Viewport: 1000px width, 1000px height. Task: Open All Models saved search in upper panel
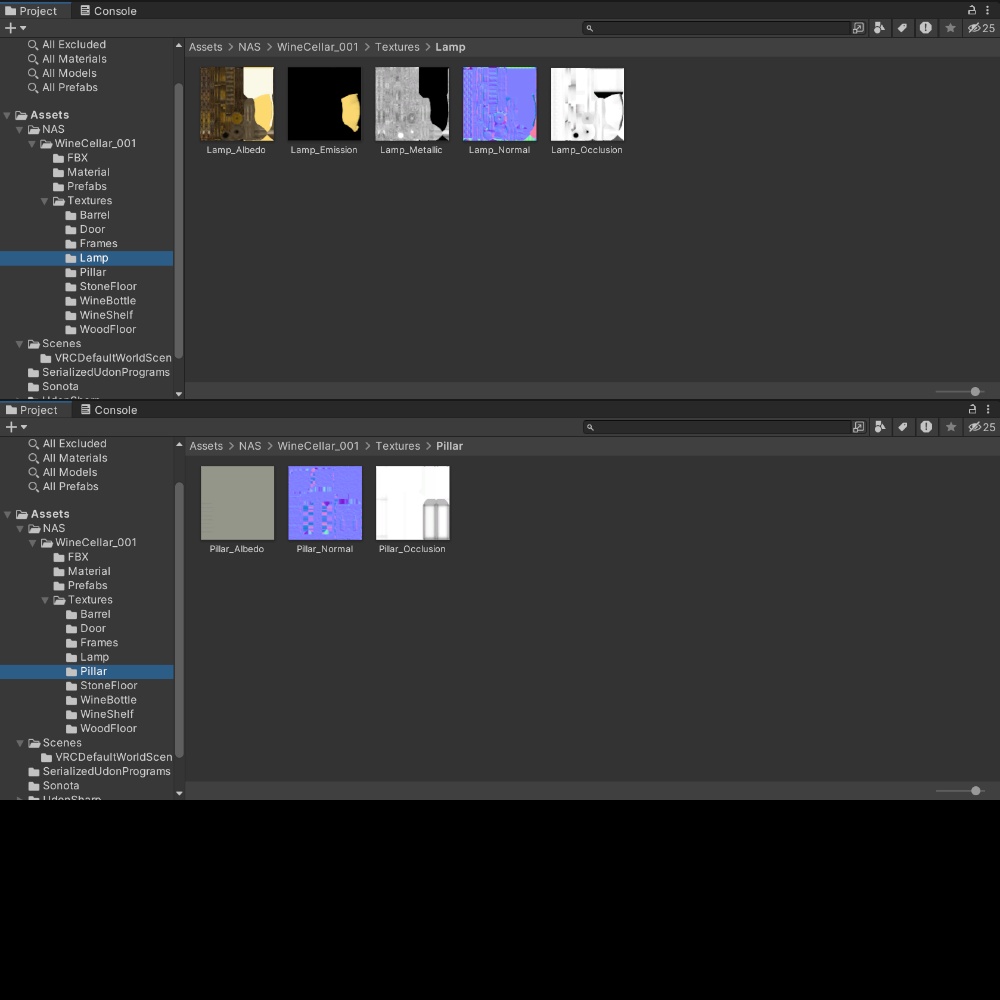tap(62, 73)
